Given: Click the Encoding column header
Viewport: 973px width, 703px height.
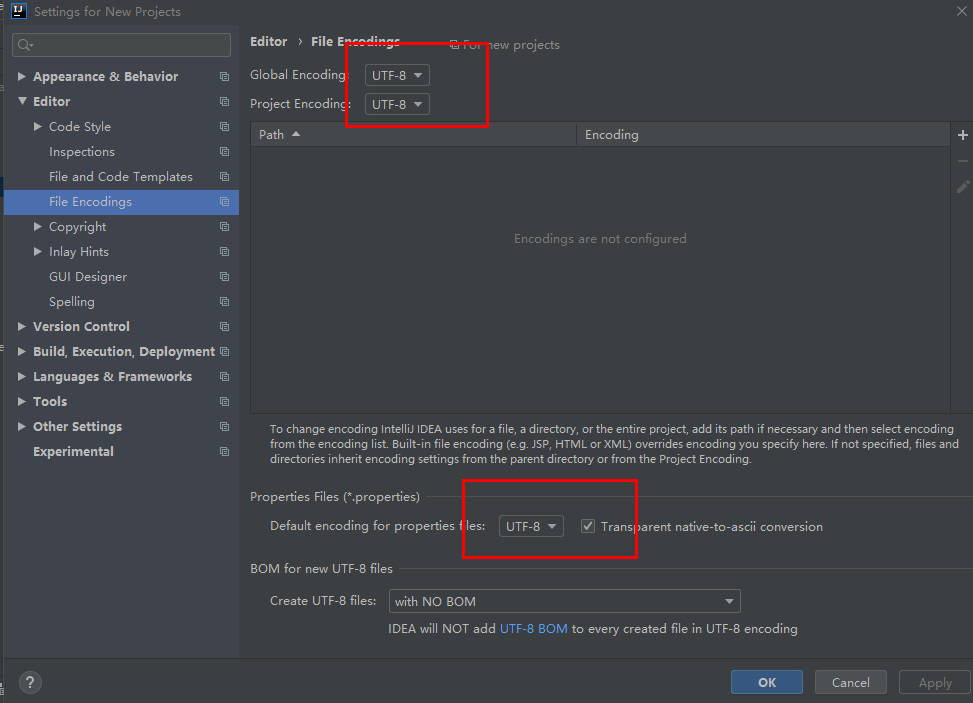Looking at the screenshot, I should [763, 135].
